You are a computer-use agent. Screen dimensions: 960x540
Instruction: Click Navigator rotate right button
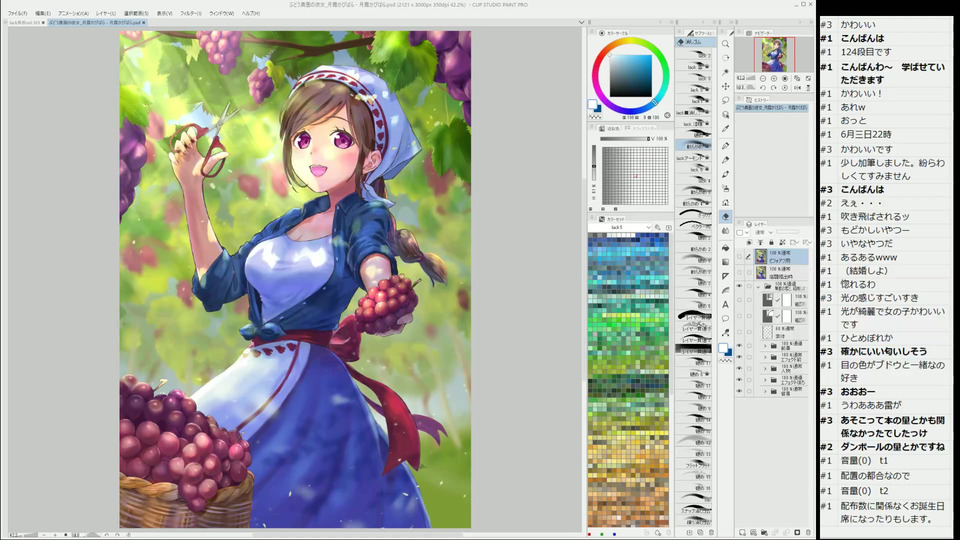[774, 88]
